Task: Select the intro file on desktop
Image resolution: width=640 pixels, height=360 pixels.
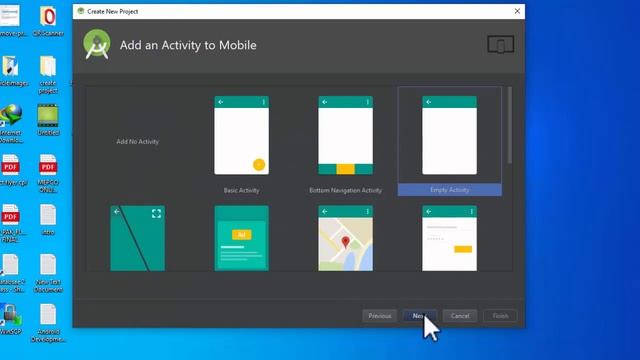Action: [48, 220]
